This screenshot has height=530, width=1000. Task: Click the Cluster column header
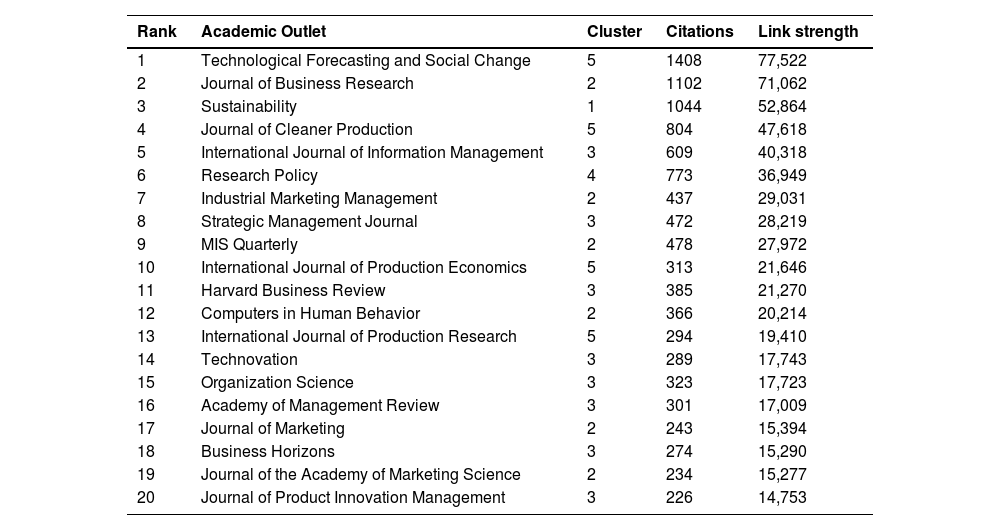pos(614,31)
